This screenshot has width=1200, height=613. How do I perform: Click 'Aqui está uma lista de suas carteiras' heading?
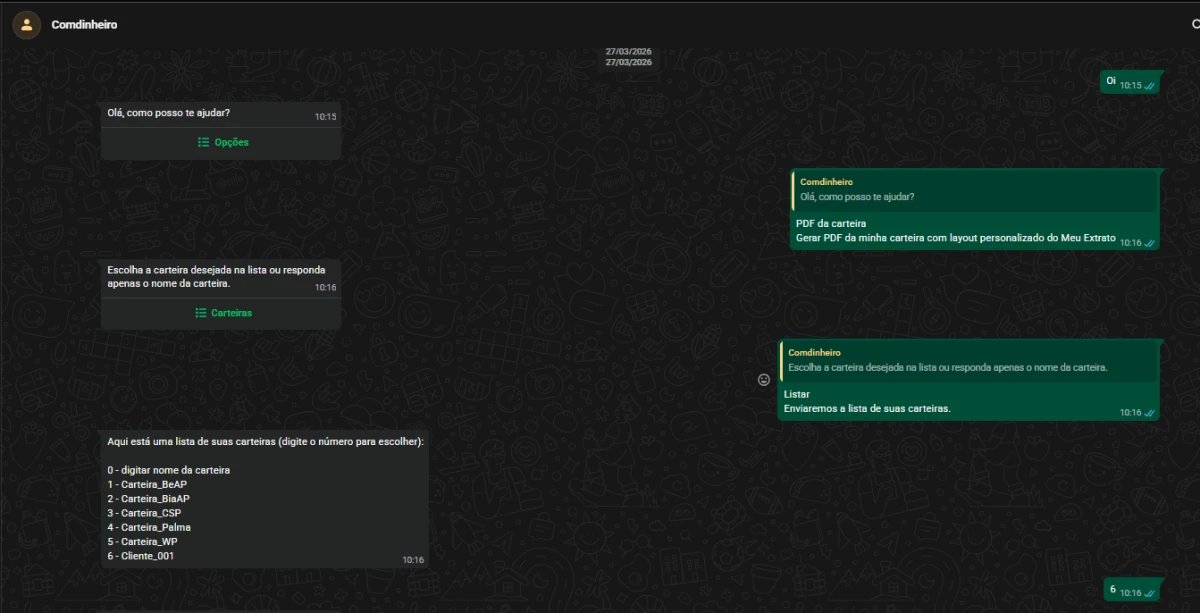pos(265,441)
